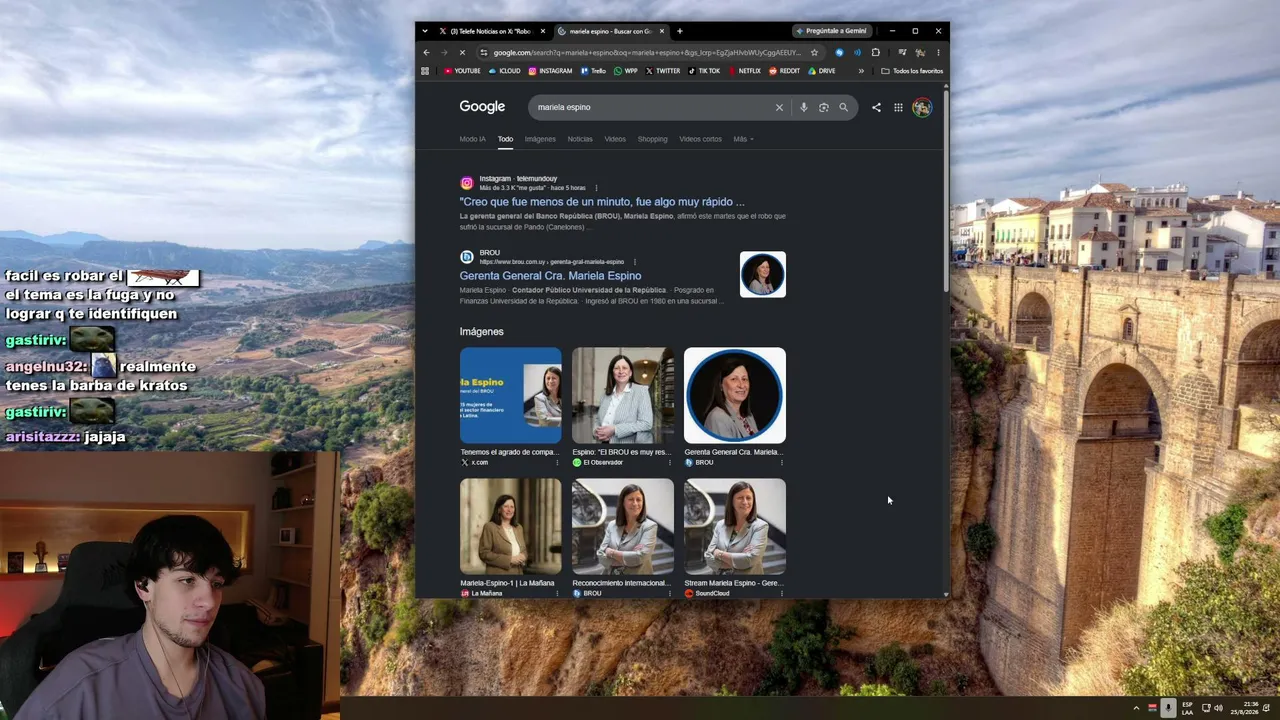Open options for the Instagram telemundouy result
The height and width of the screenshot is (720, 1280).
pyautogui.click(x=596, y=188)
